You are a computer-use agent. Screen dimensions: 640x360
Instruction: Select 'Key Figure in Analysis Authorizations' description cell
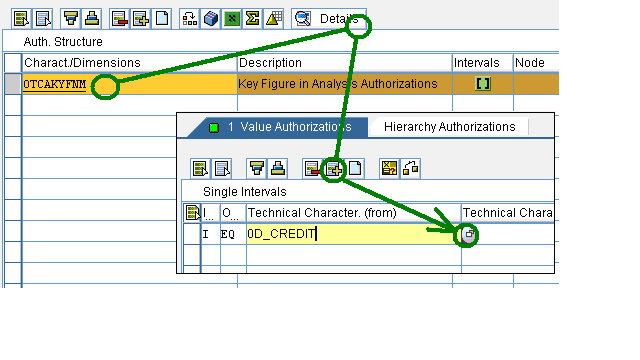coord(344,84)
